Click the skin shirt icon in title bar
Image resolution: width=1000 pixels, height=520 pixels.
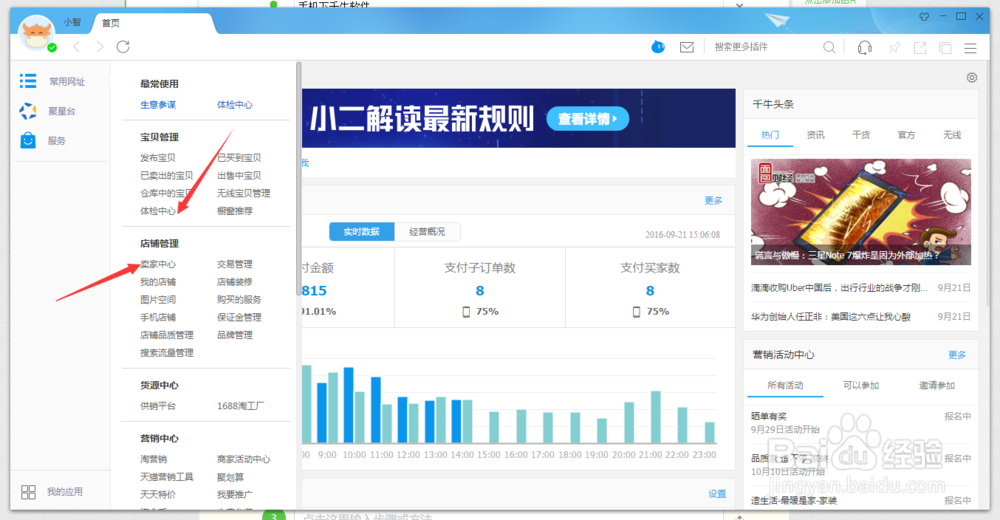click(x=924, y=17)
